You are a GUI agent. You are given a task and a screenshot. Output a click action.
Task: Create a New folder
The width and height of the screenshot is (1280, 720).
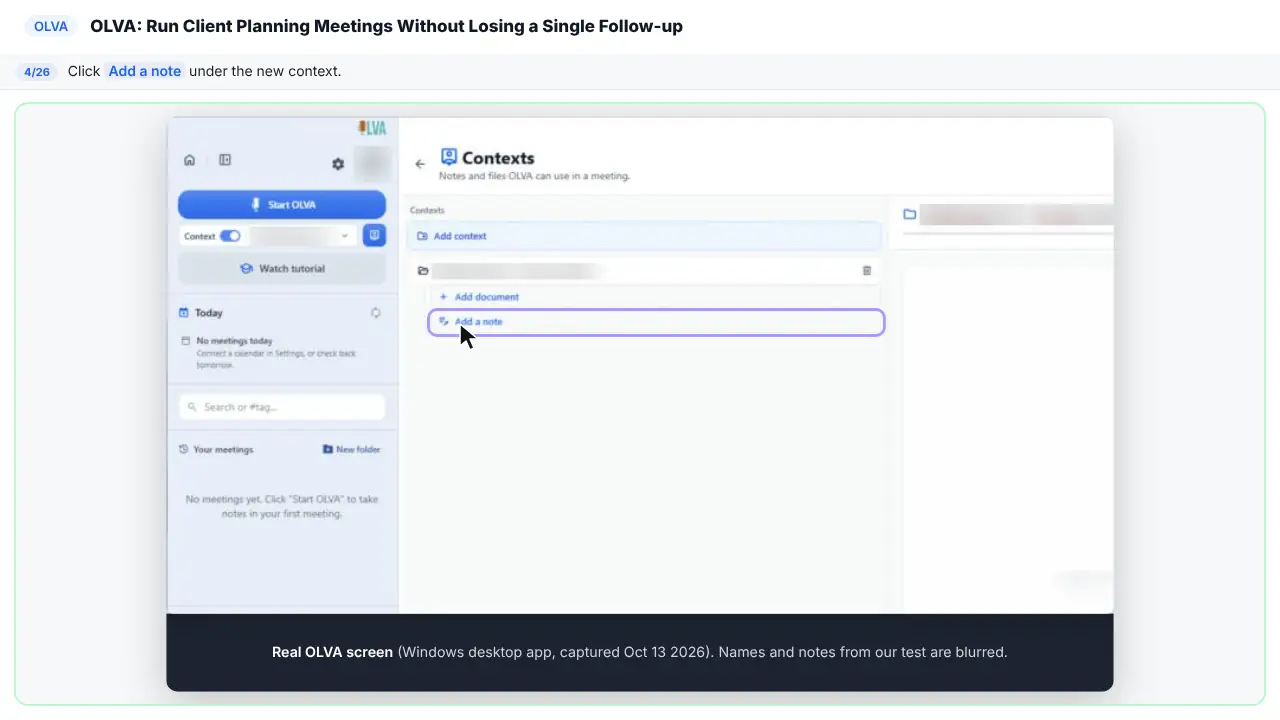(352, 450)
